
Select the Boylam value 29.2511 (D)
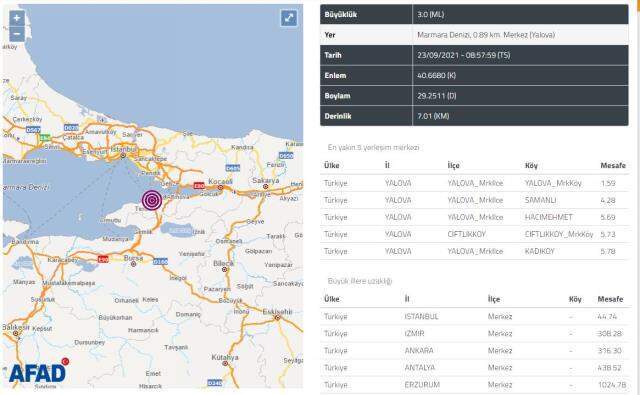tap(437, 96)
